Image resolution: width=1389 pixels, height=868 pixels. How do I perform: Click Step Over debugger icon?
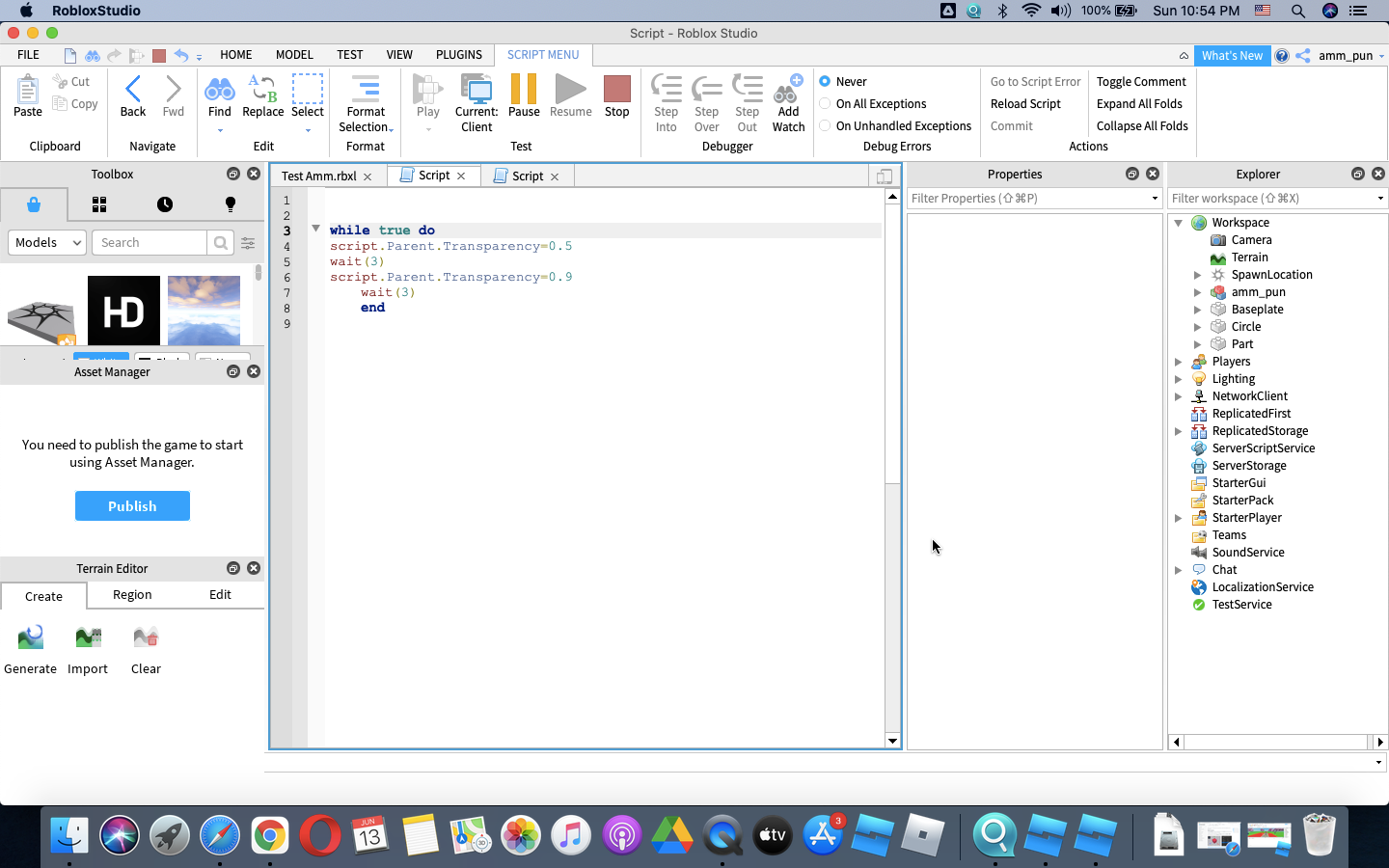(x=707, y=89)
